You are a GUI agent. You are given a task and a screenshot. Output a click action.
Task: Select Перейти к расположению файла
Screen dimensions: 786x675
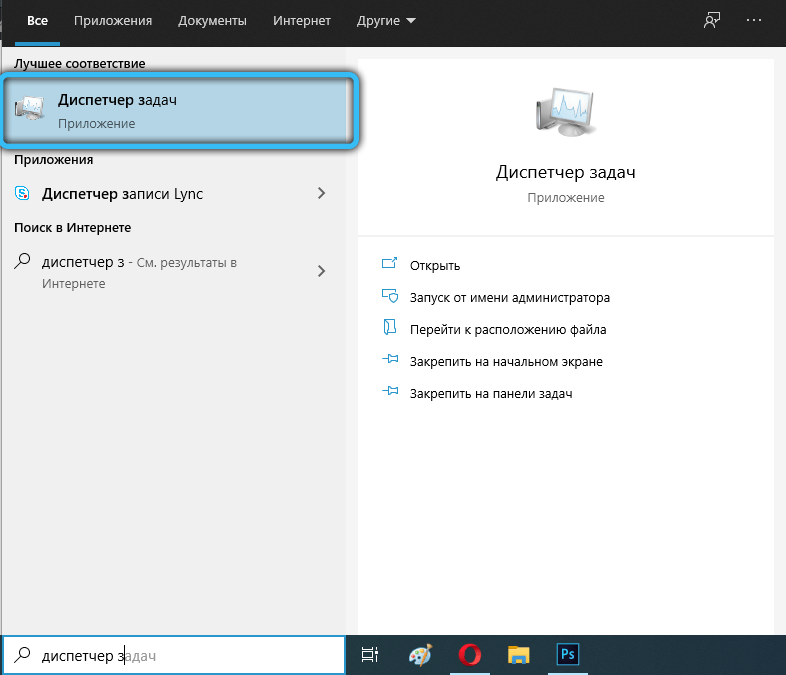tap(508, 330)
